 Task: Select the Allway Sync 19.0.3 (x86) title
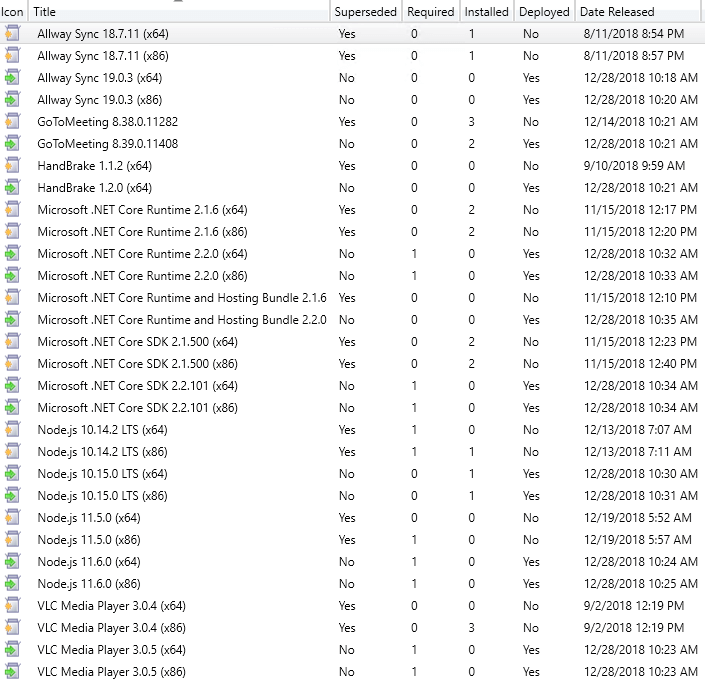pyautogui.click(x=100, y=100)
